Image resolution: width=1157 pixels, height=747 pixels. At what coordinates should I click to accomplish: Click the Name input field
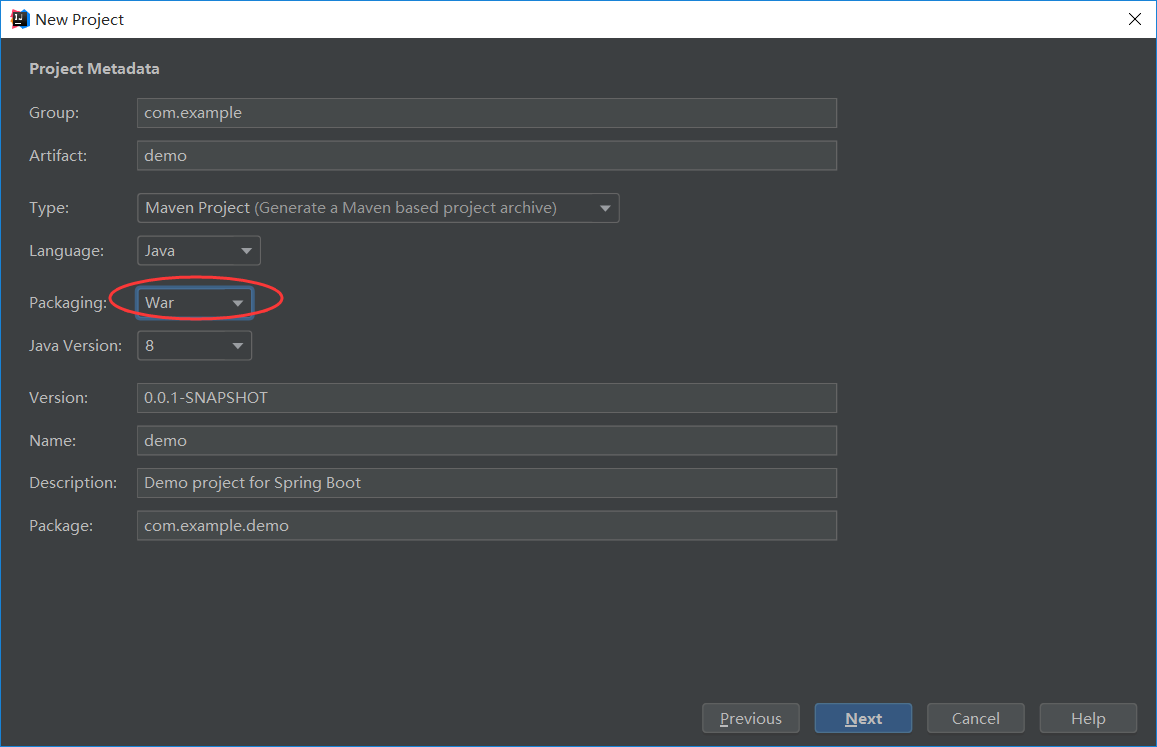pos(486,441)
